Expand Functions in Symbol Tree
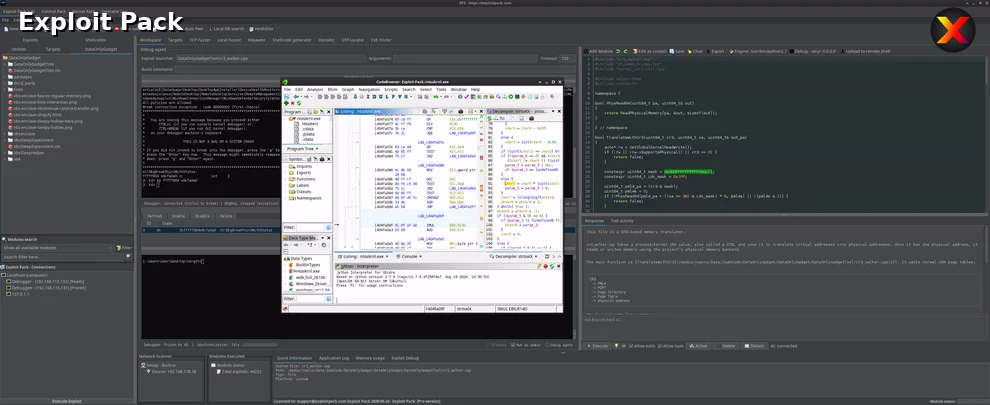The height and width of the screenshot is (405, 990). click(285, 179)
